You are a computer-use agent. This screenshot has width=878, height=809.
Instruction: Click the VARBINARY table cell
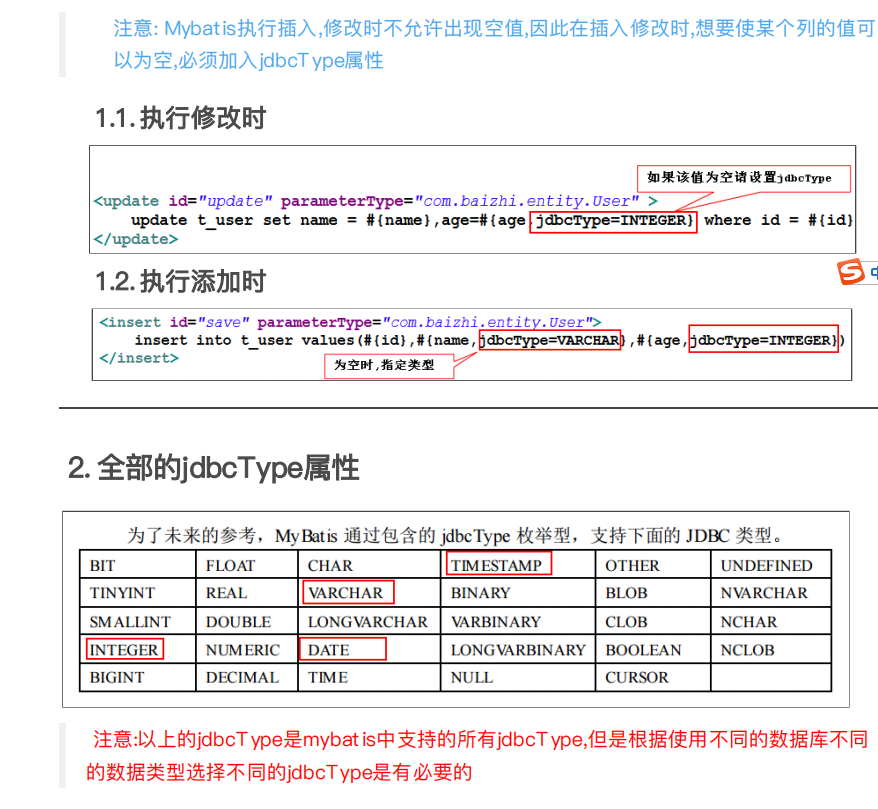pyautogui.click(x=518, y=621)
